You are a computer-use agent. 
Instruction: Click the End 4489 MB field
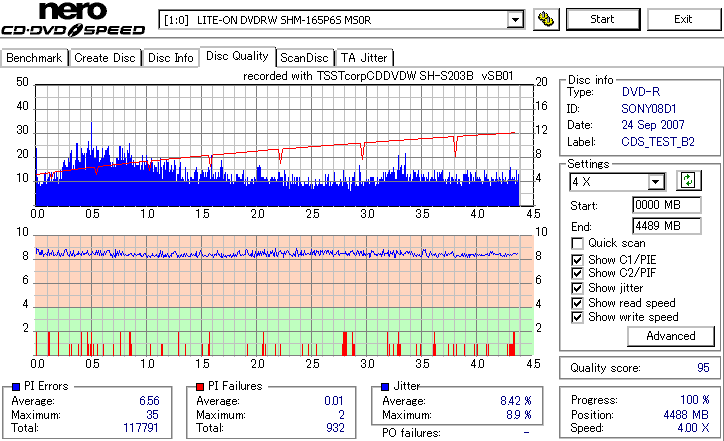(x=666, y=226)
